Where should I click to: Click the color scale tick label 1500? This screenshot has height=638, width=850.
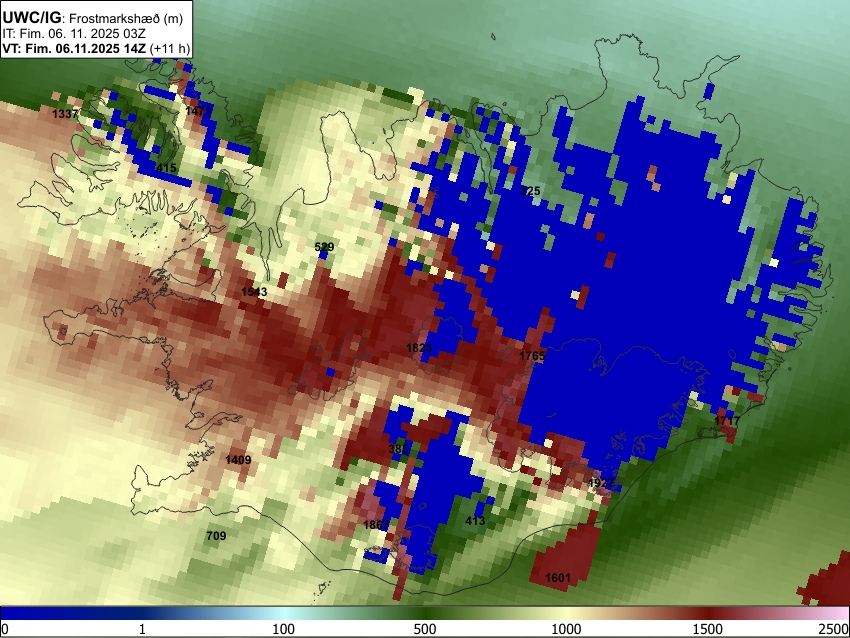pos(708,629)
